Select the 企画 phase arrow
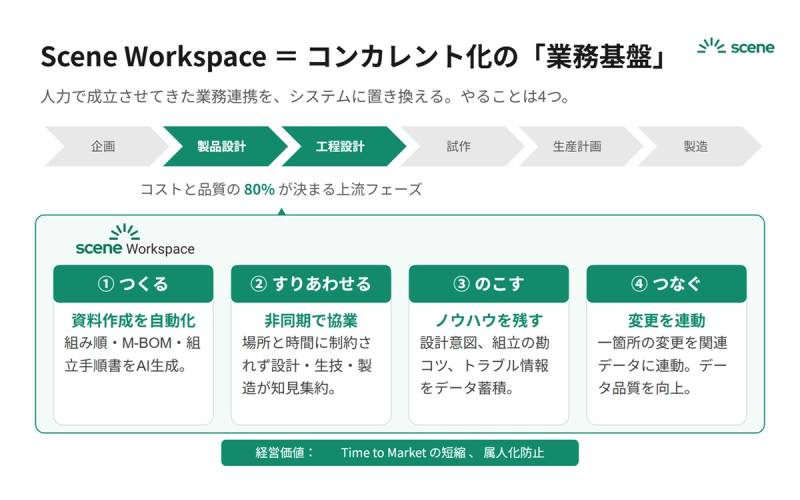 pos(107,146)
